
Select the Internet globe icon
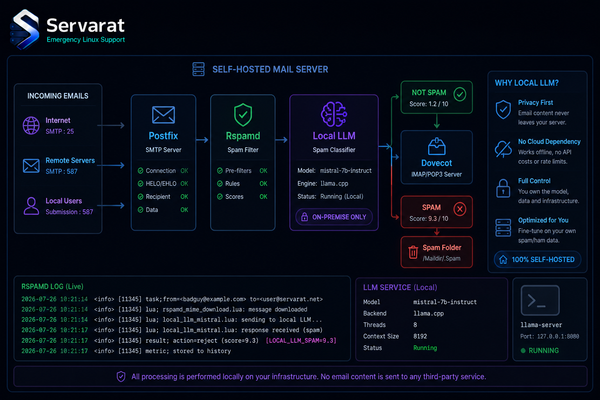(31, 126)
